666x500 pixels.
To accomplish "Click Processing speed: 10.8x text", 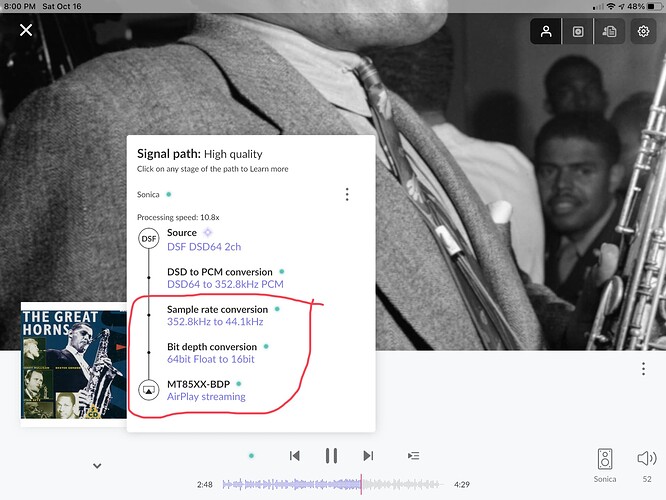I will pyautogui.click(x=178, y=217).
